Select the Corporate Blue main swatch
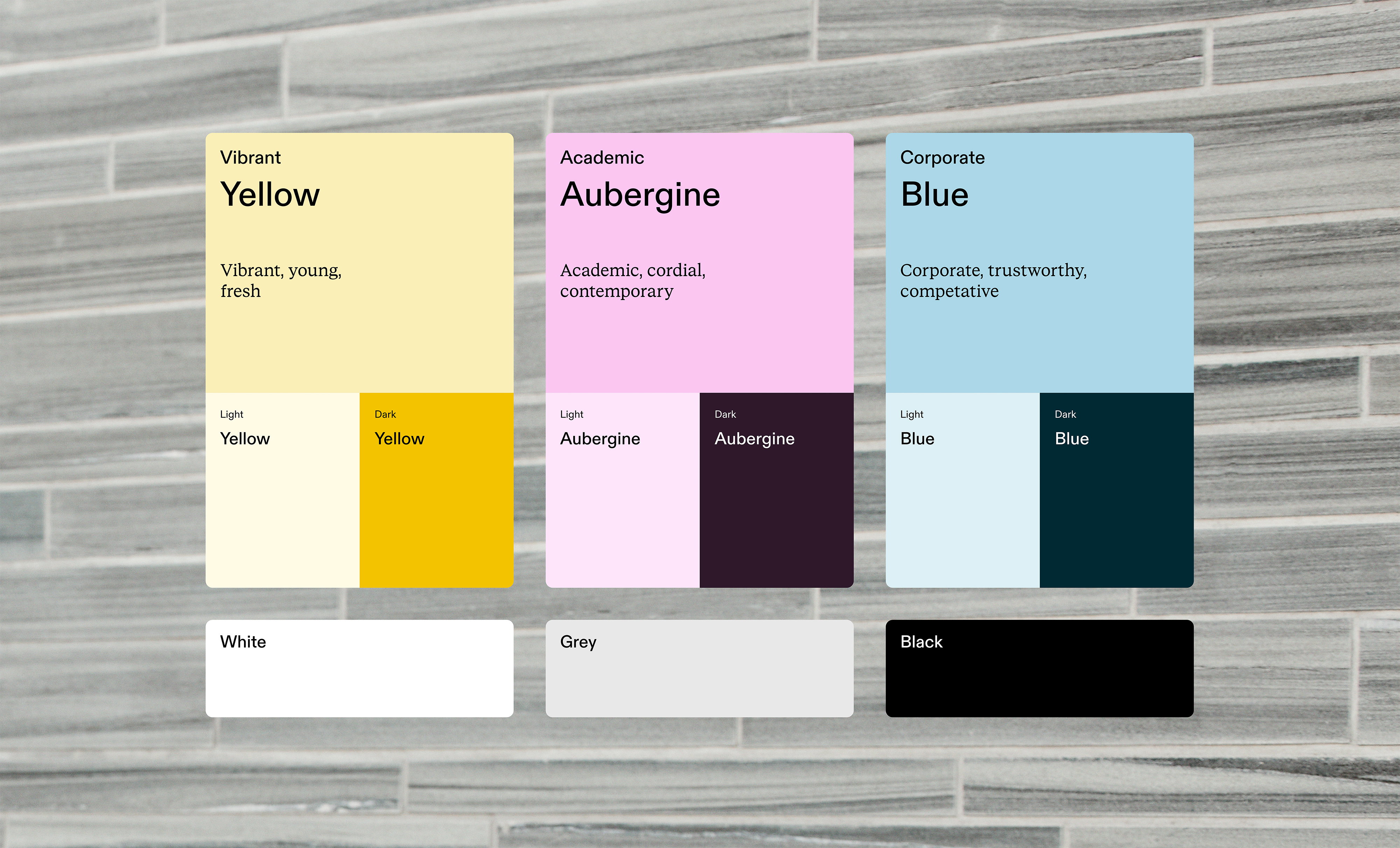 [1039, 262]
